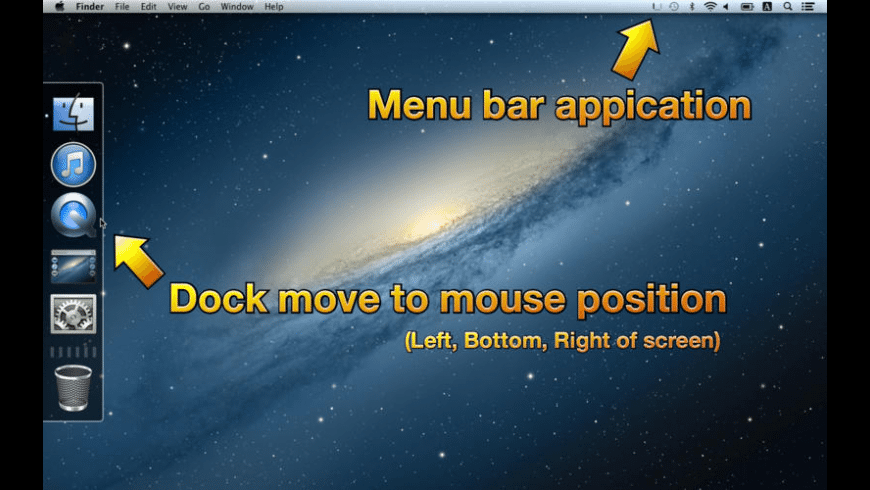This screenshot has height=490, width=870.
Task: Open Finder from the Dock
Action: pyautogui.click(x=73, y=113)
